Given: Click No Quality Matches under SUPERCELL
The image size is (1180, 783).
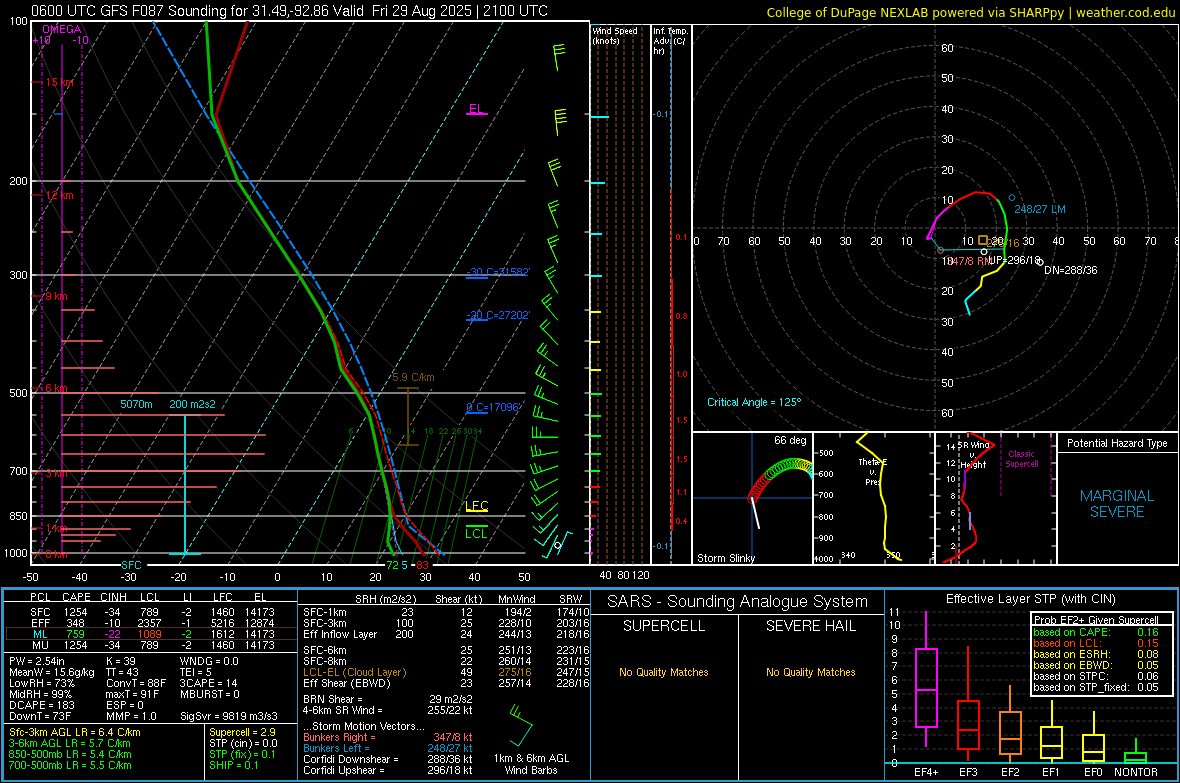Looking at the screenshot, I should coord(664,672).
